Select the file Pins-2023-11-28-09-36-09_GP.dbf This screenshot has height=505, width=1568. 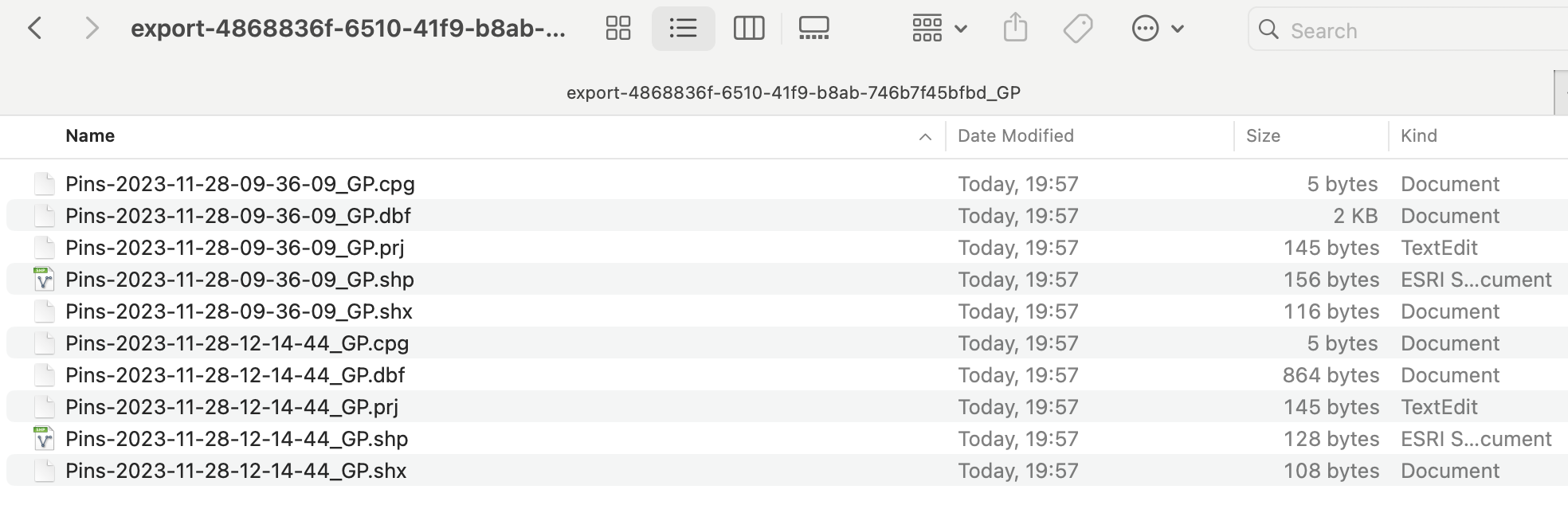point(237,216)
